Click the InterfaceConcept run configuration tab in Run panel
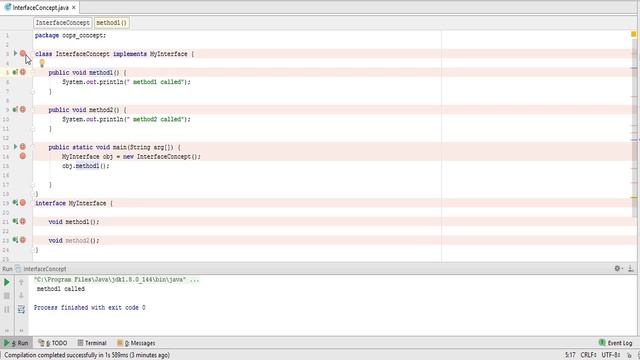 [x=41, y=269]
